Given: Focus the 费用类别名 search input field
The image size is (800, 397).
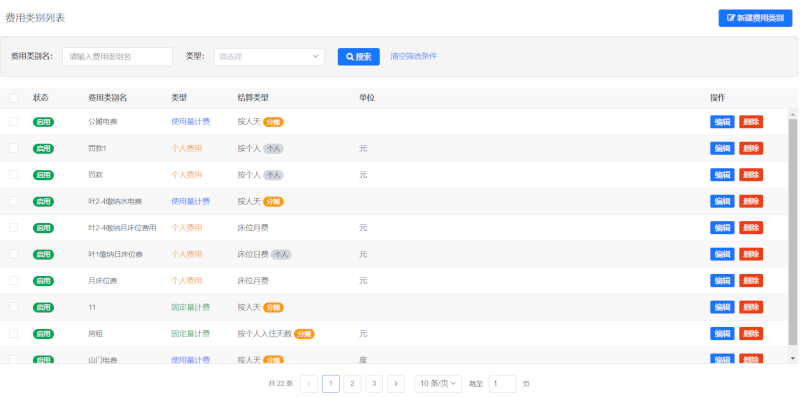Looking at the screenshot, I should click(117, 57).
